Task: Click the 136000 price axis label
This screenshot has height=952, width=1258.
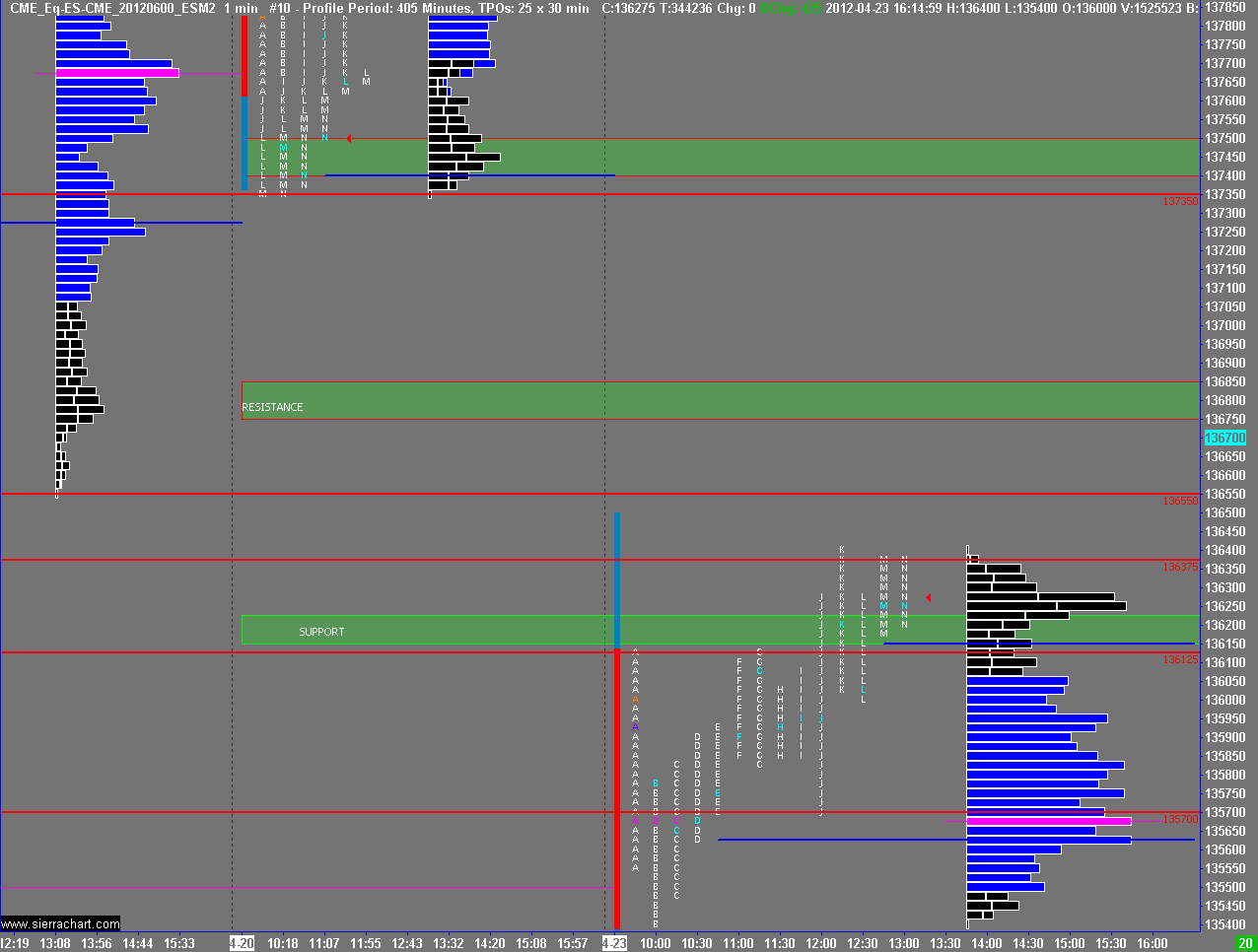Action: point(1225,700)
